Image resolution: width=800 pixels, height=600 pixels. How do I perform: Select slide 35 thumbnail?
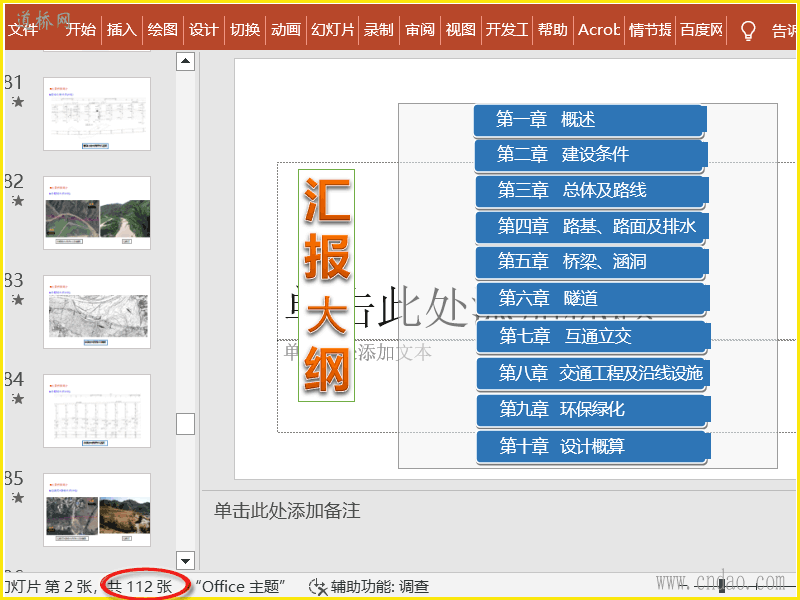(97, 510)
